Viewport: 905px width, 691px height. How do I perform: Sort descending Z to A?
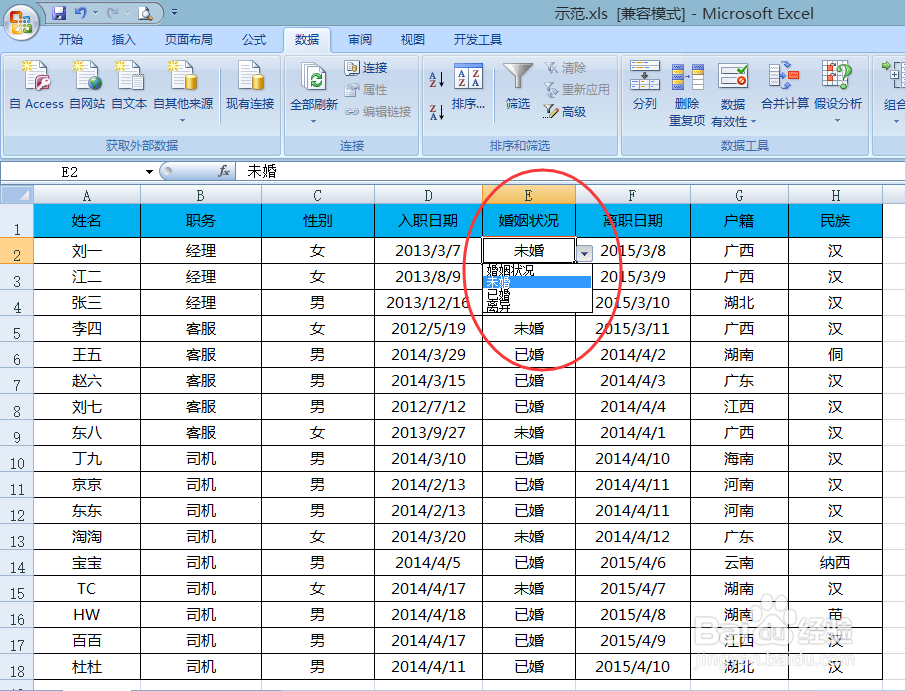pos(436,111)
